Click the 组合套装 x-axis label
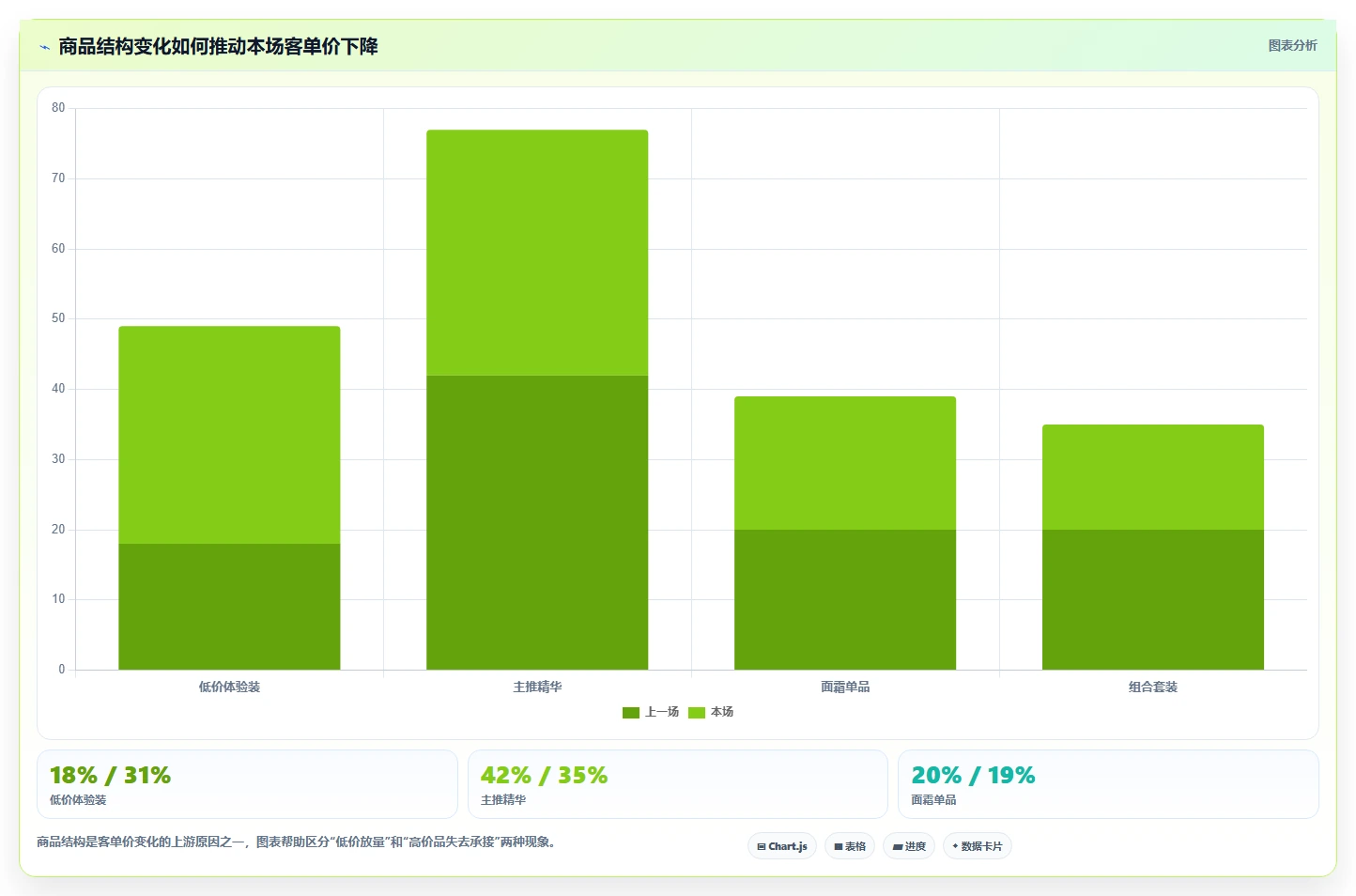Viewport: 1356px width, 896px height. click(1153, 687)
